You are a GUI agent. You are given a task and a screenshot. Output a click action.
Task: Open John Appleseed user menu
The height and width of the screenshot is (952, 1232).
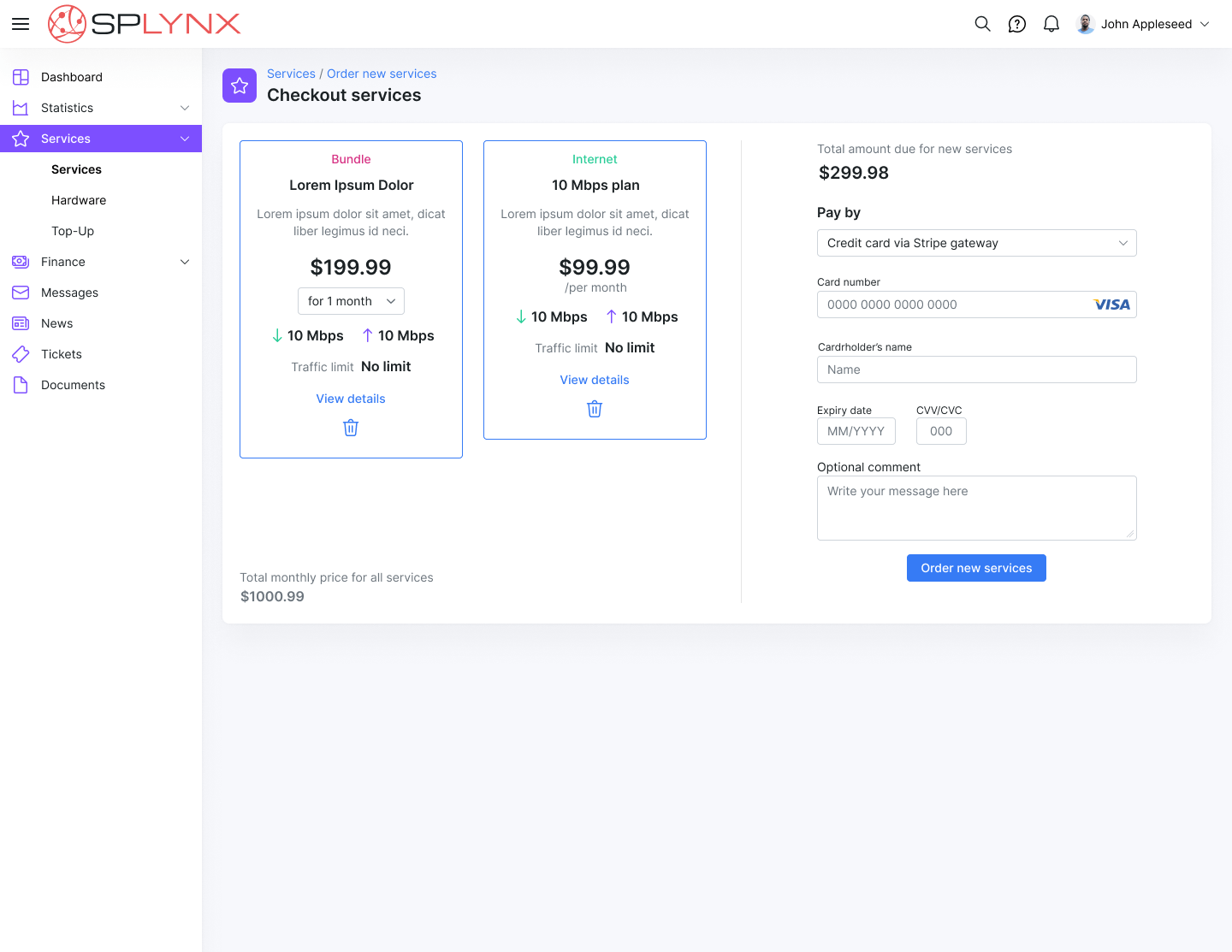pos(1143,24)
